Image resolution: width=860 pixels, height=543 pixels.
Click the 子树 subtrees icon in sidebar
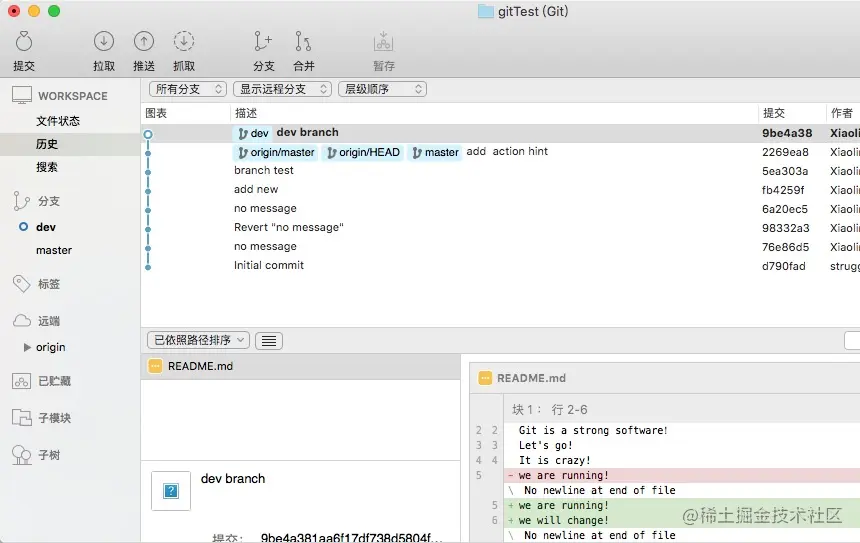(x=21, y=455)
